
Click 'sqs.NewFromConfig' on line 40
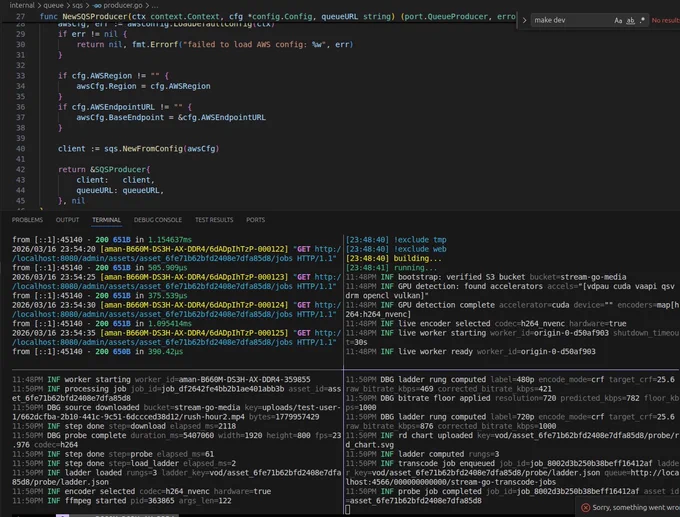point(144,149)
